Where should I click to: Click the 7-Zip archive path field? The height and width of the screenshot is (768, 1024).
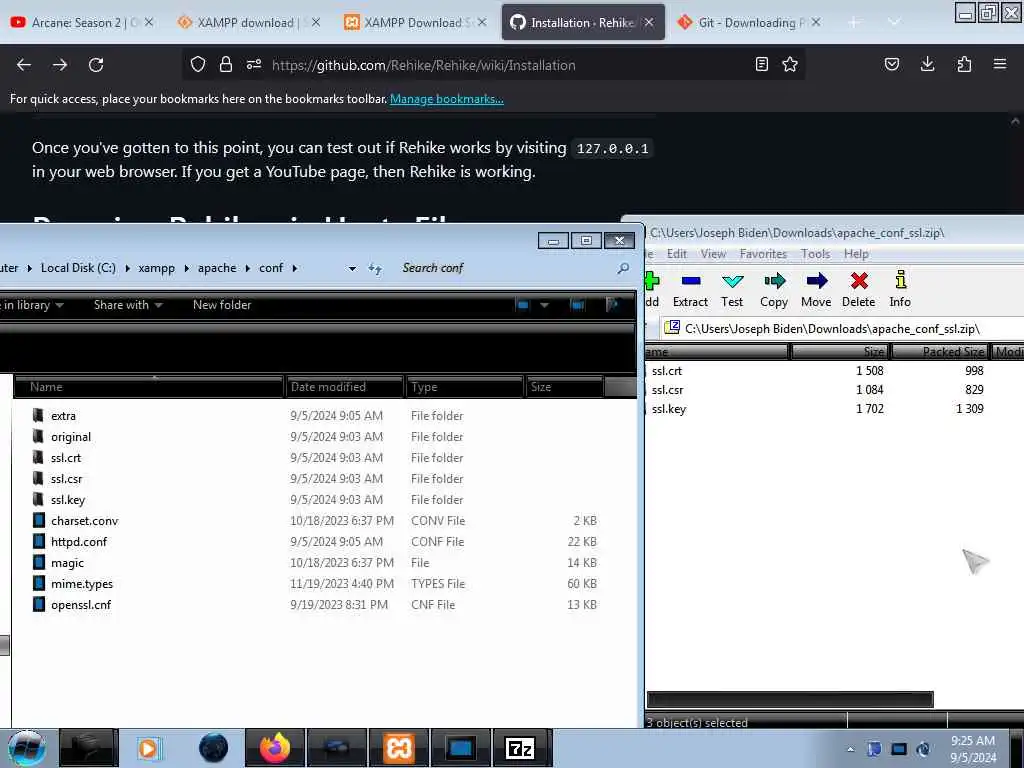(842, 328)
